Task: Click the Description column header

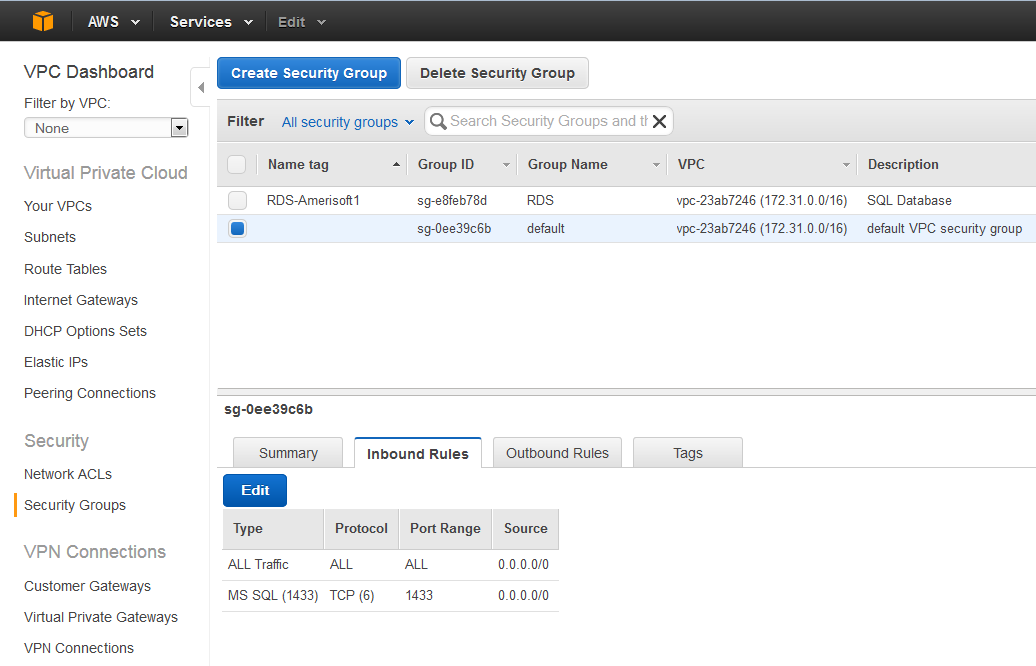Action: coord(903,165)
